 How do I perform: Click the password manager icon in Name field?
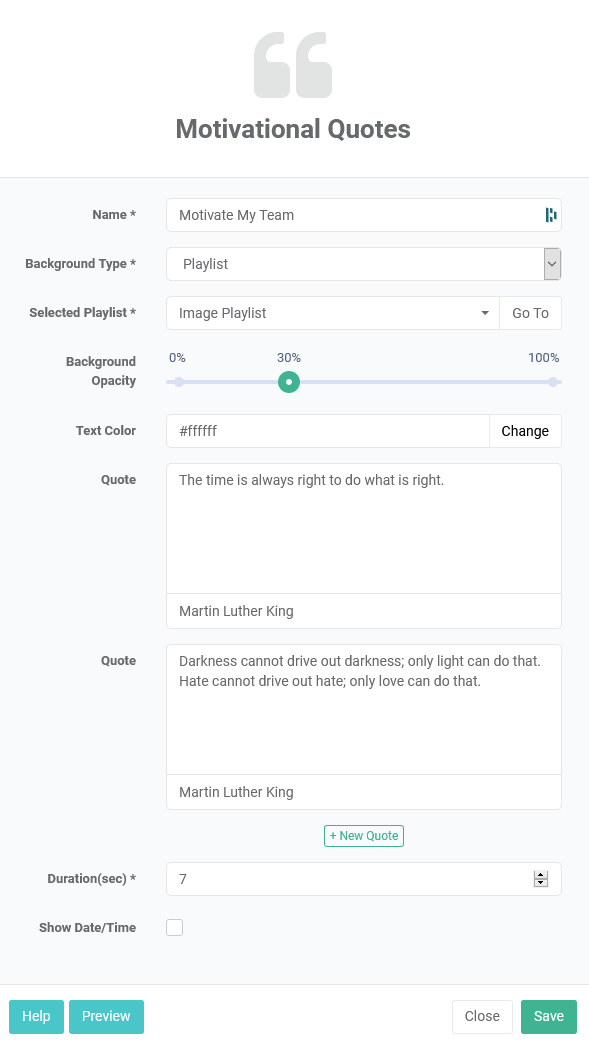point(550,215)
